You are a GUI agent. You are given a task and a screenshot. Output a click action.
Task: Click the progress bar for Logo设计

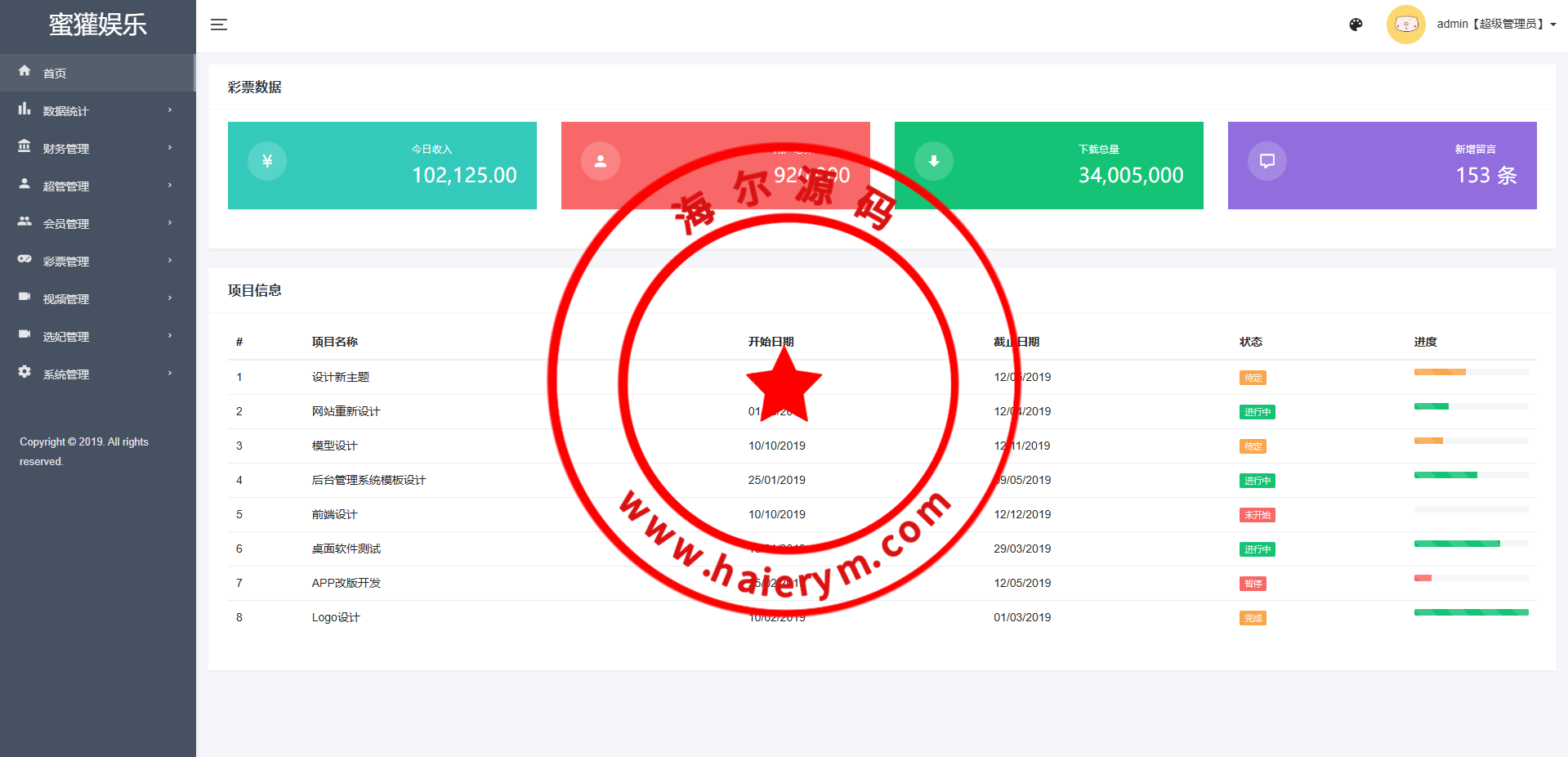(x=1471, y=612)
